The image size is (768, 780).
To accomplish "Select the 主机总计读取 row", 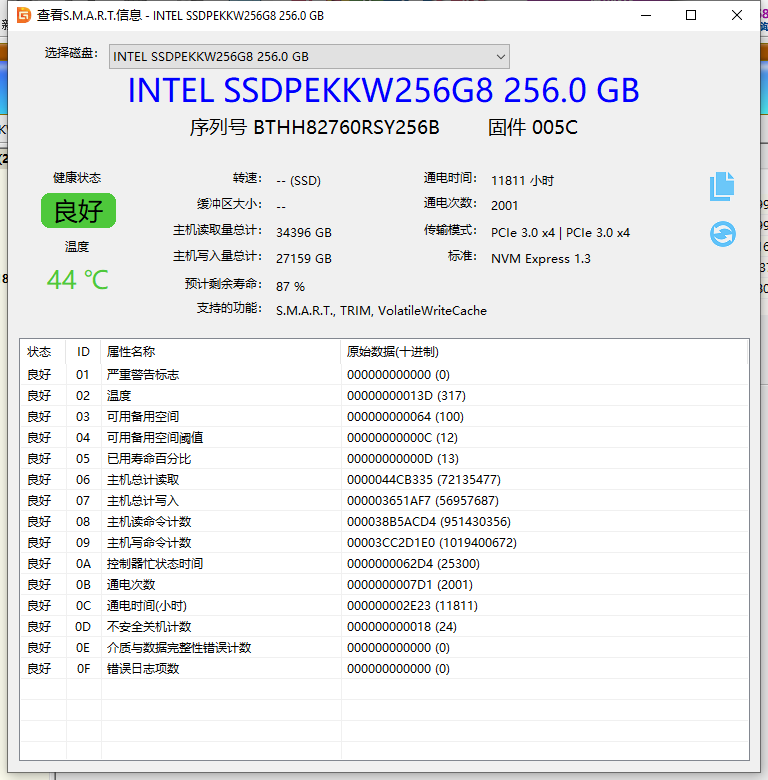I will click(x=384, y=480).
